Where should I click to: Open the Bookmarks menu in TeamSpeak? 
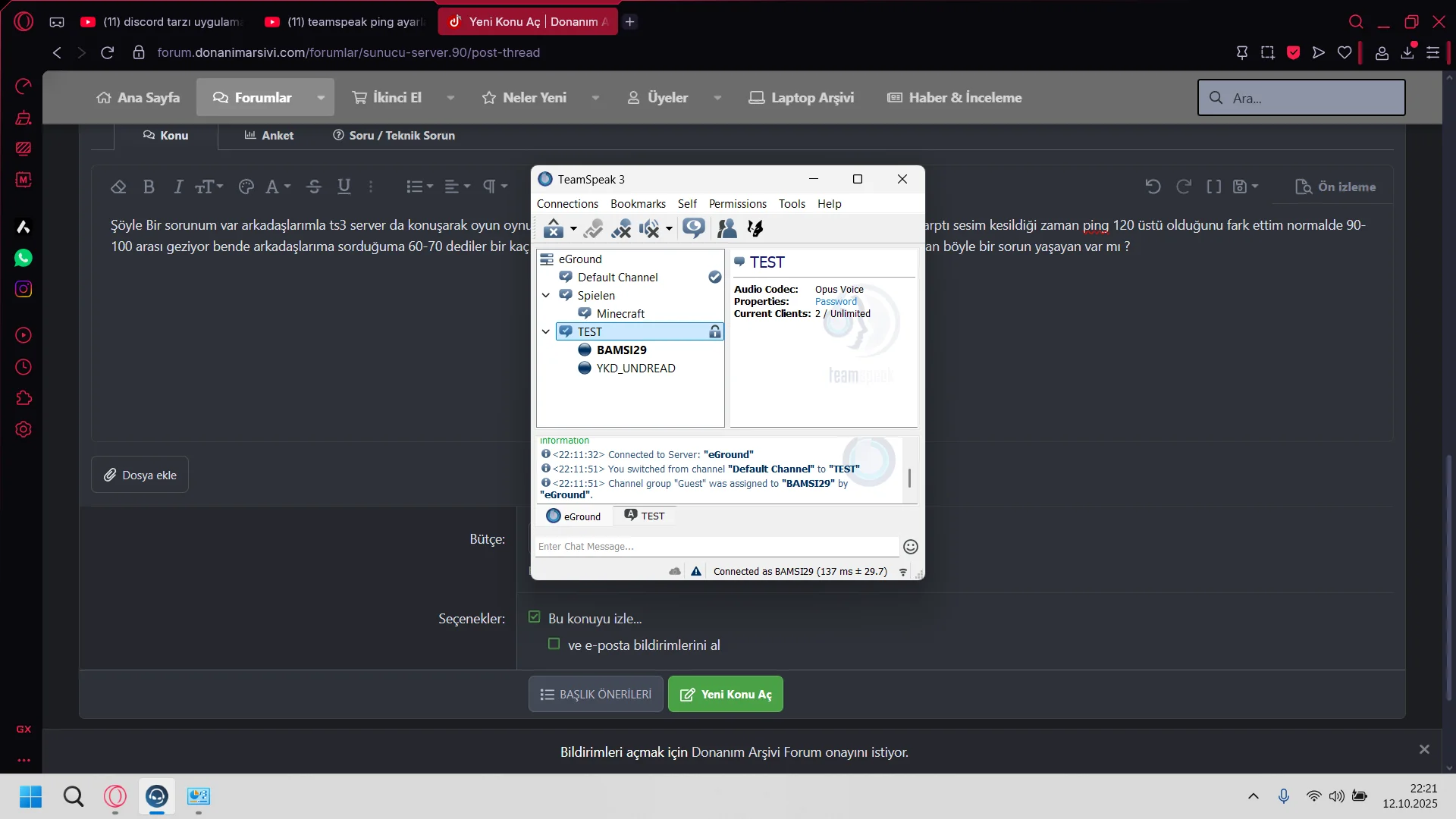pos(638,204)
